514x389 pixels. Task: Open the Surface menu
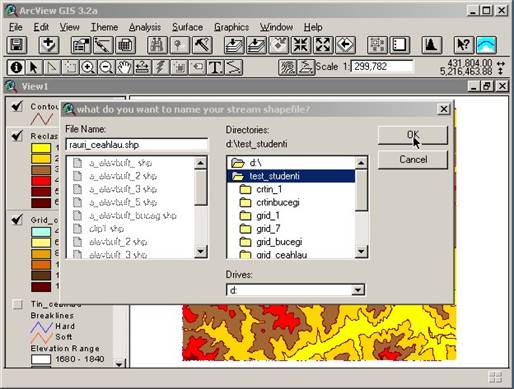[x=188, y=27]
